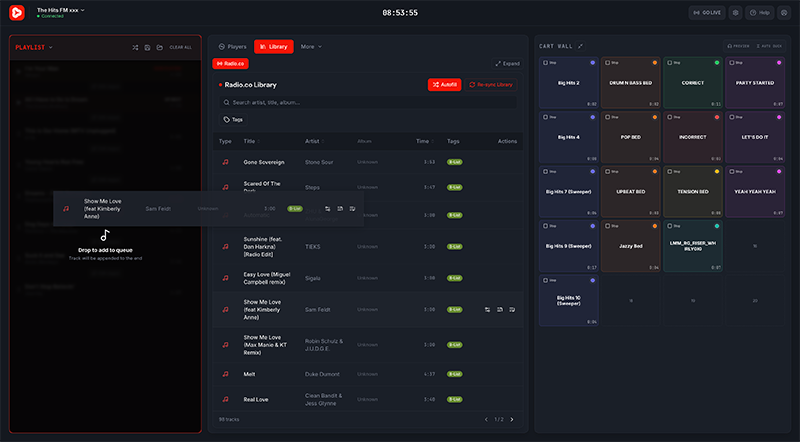Viewport: 800px width, 442px height.
Task: Open settings via the gear icon
Action: (x=735, y=13)
